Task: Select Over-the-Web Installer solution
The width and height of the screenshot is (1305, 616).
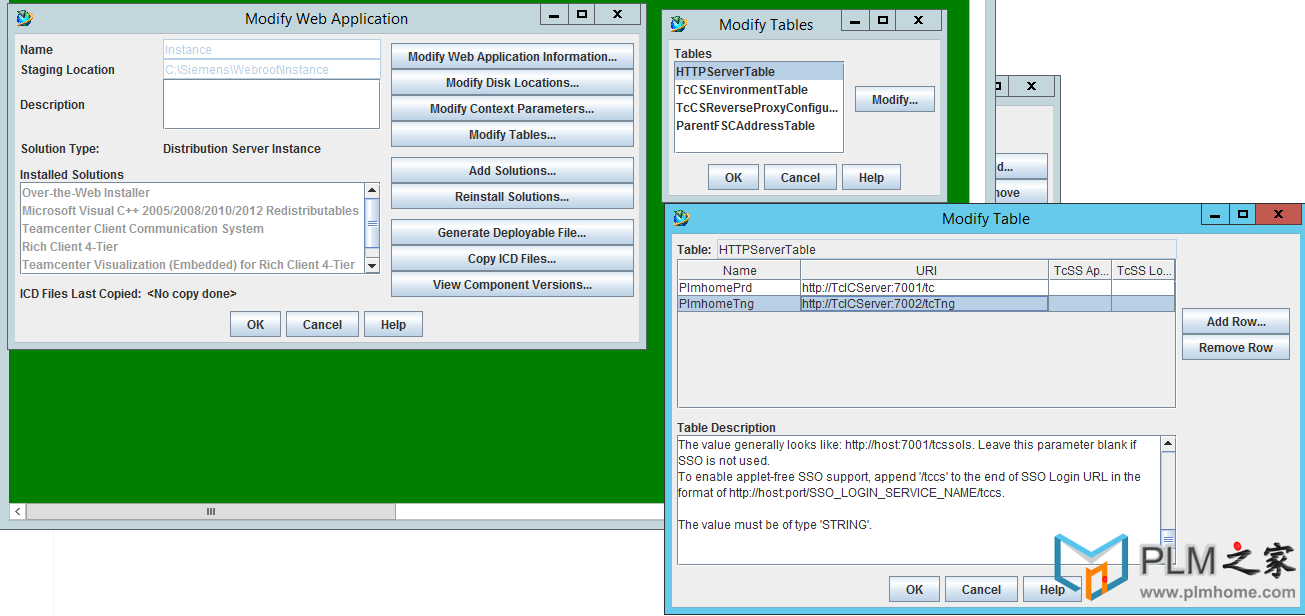Action: (192, 193)
